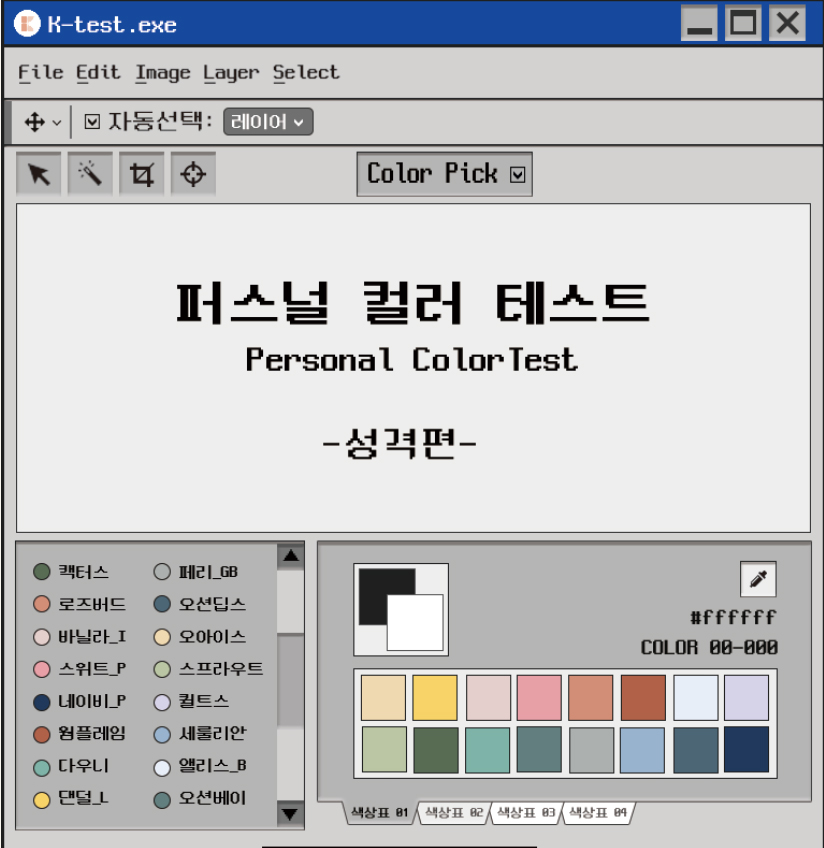The height and width of the screenshot is (848, 824).
Task: Choose the lavender palette swatch
Action: 746,698
